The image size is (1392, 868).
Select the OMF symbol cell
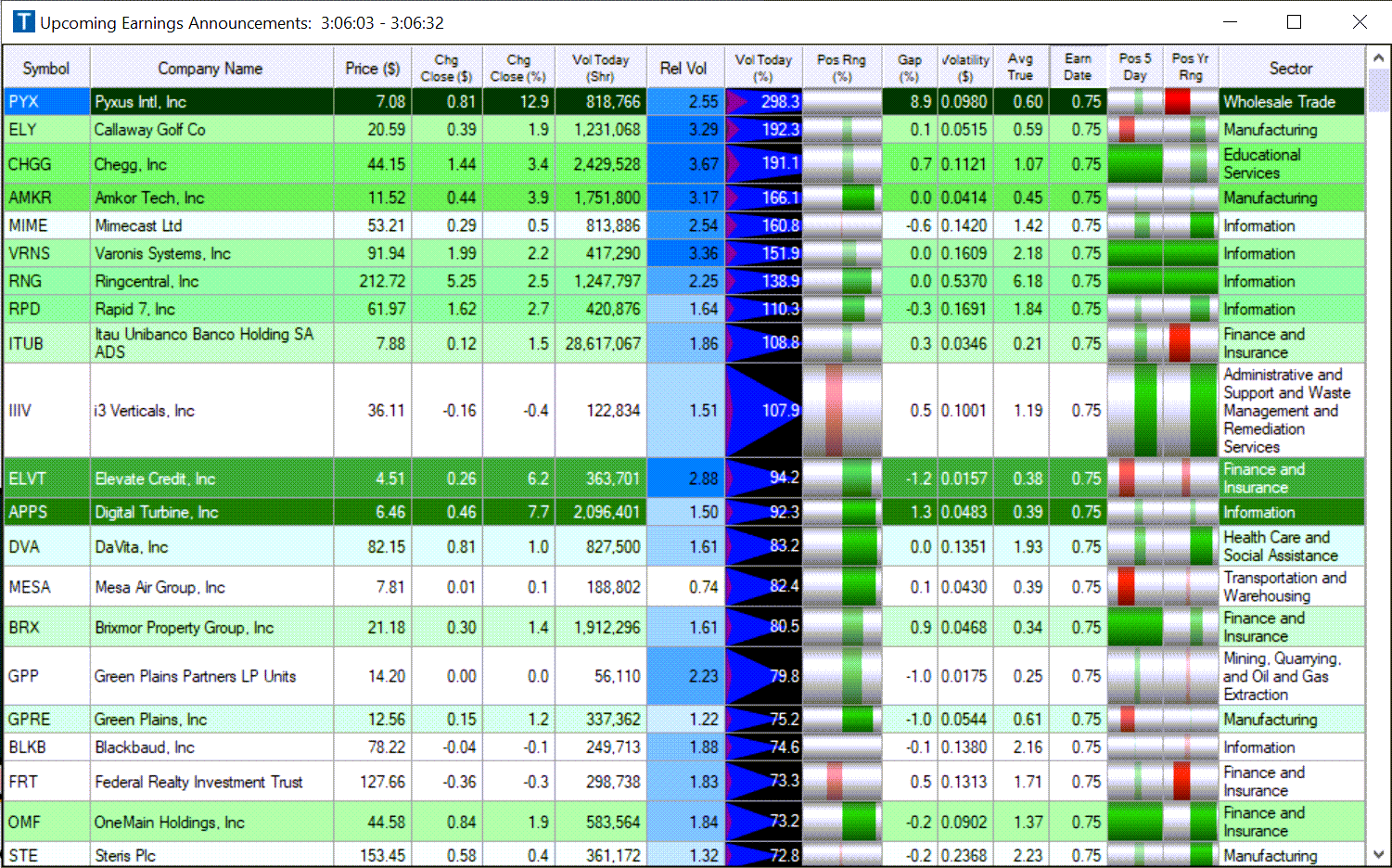[46, 823]
